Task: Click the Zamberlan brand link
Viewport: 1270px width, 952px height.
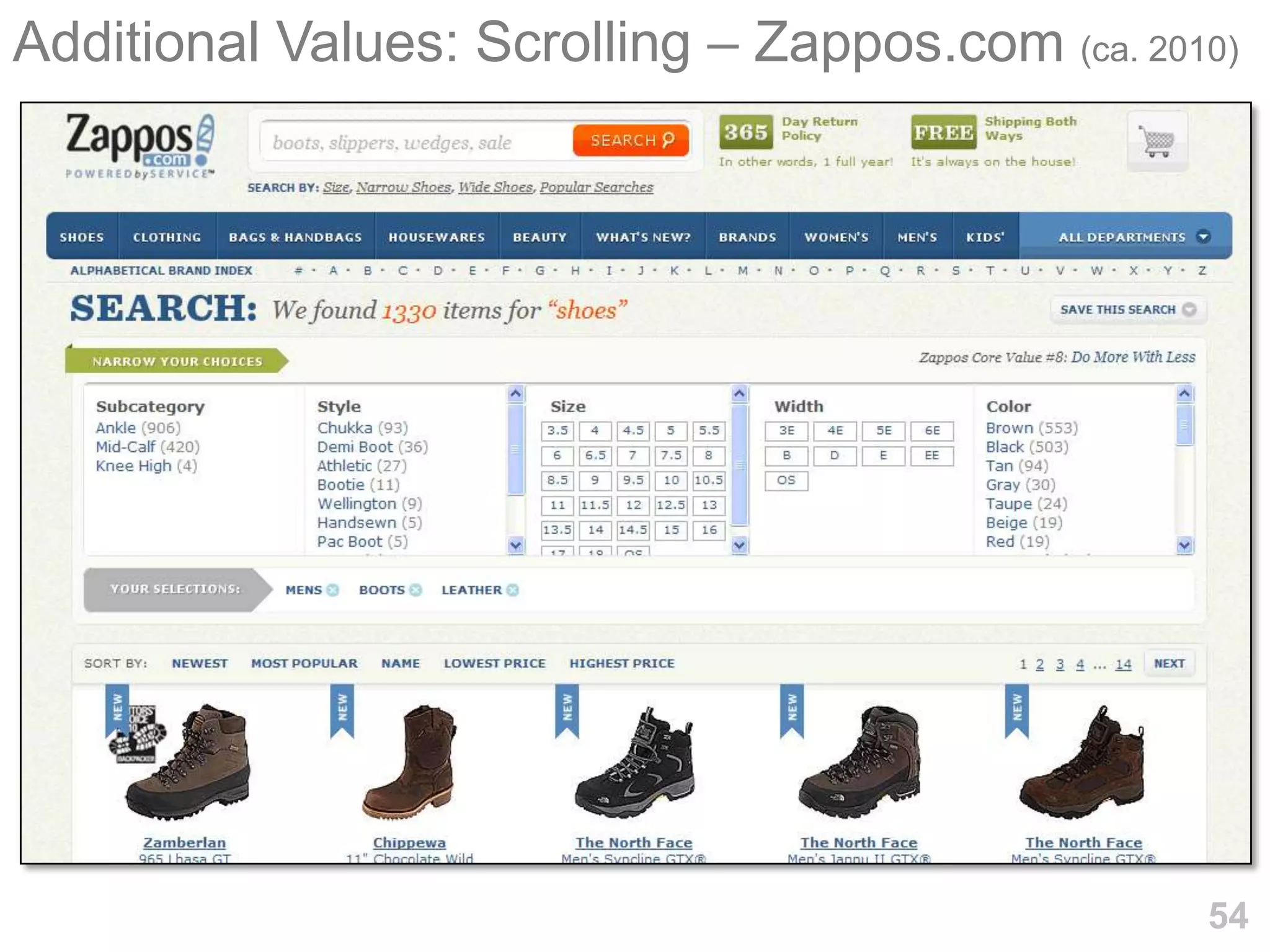Action: click(x=185, y=843)
